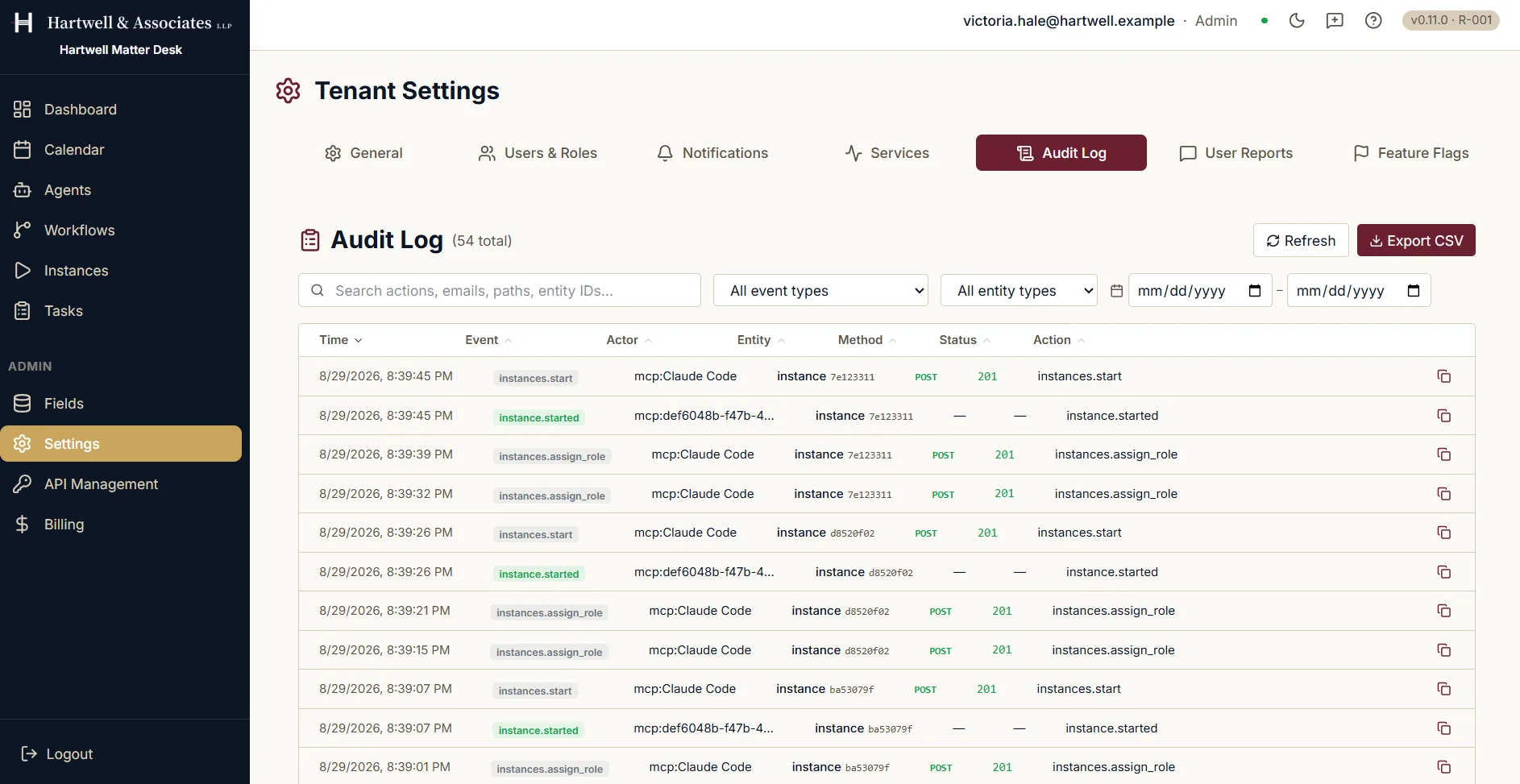Sort by Actor column

point(629,340)
